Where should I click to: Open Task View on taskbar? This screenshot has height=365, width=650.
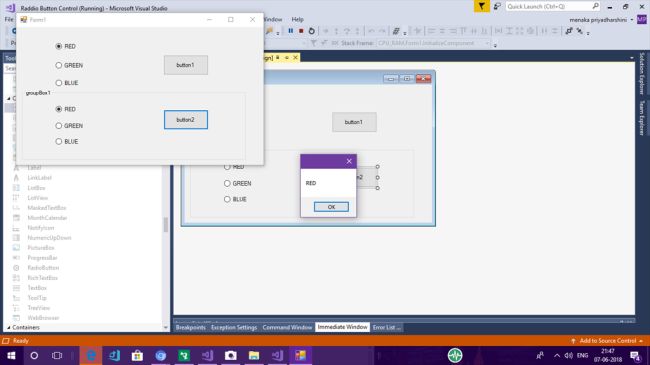[57, 355]
